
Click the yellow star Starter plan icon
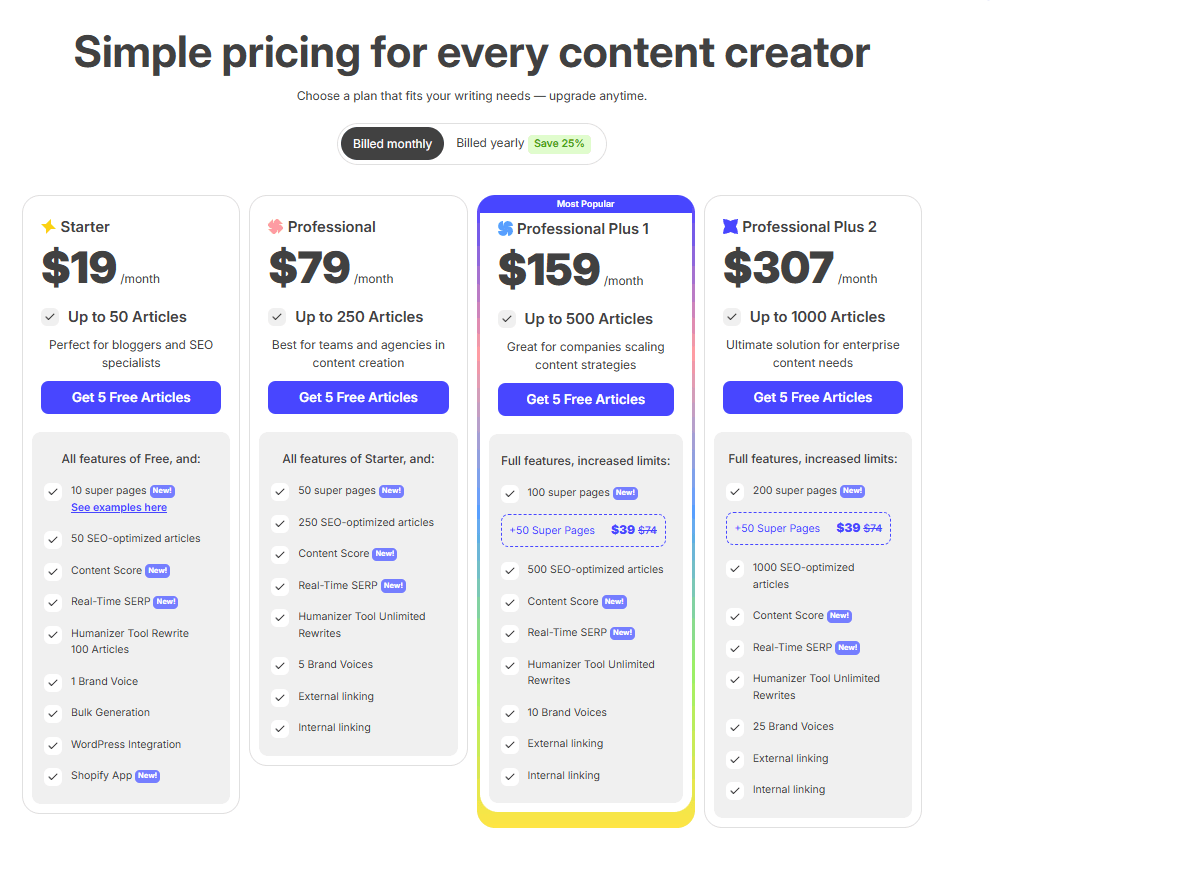(x=49, y=227)
